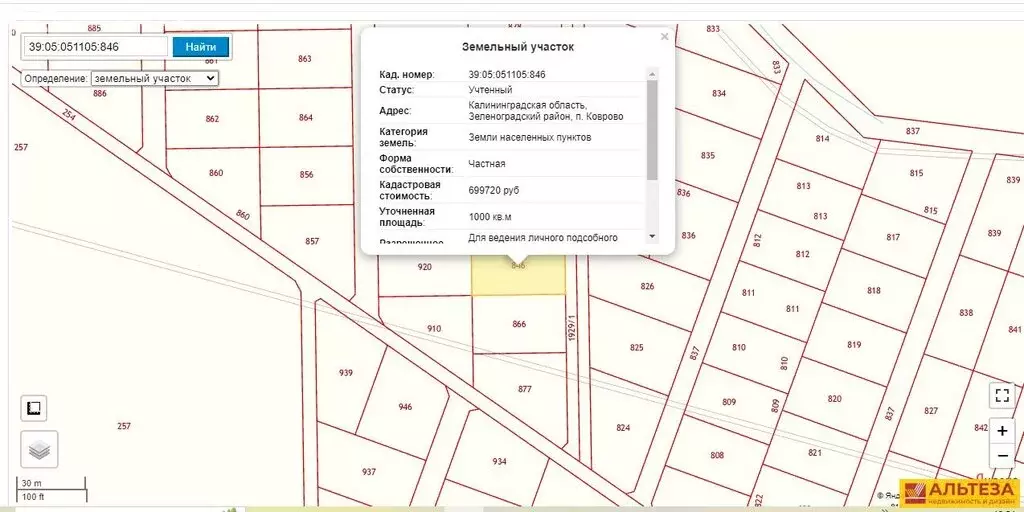Select parcel 820 on the map
This screenshot has height=512, width=1024.
(x=835, y=398)
